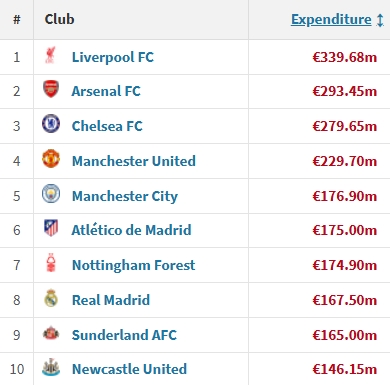This screenshot has width=390, height=385.
Task: Click the Real Madrid crest icon
Action: [x=51, y=298]
